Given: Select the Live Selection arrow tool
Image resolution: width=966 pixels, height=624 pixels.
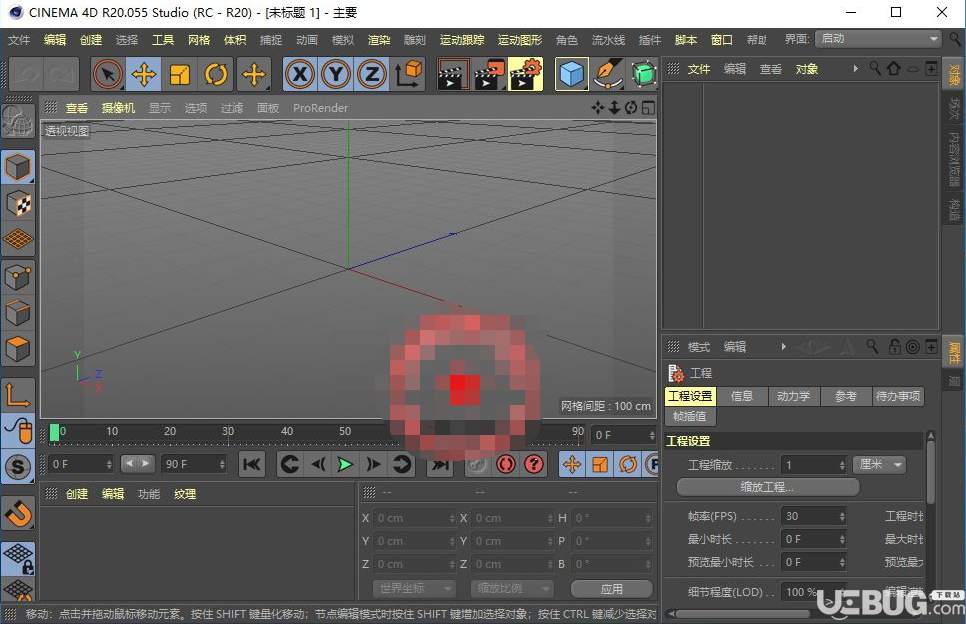Looking at the screenshot, I should [x=108, y=75].
